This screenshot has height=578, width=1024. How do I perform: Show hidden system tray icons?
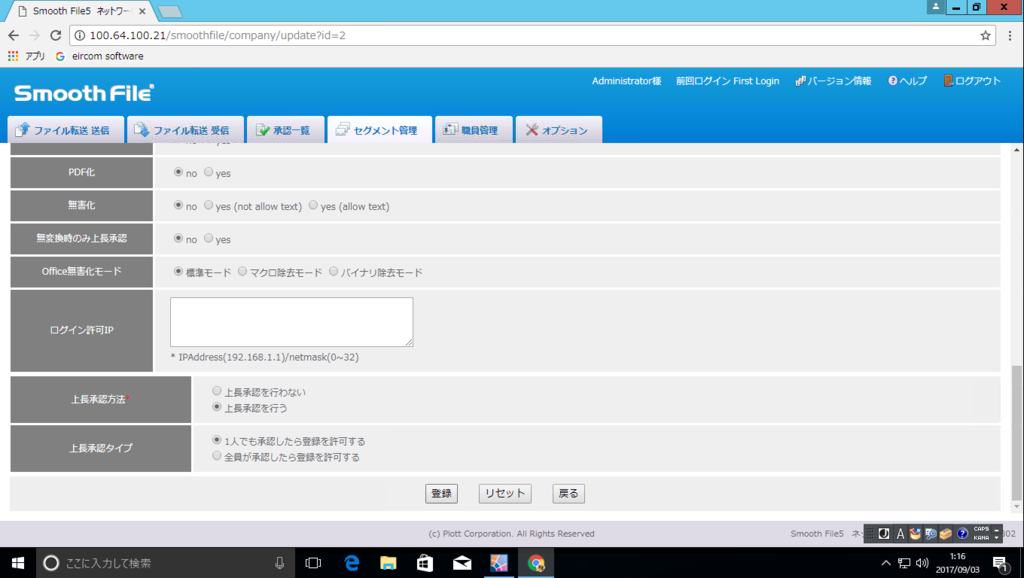click(x=886, y=563)
